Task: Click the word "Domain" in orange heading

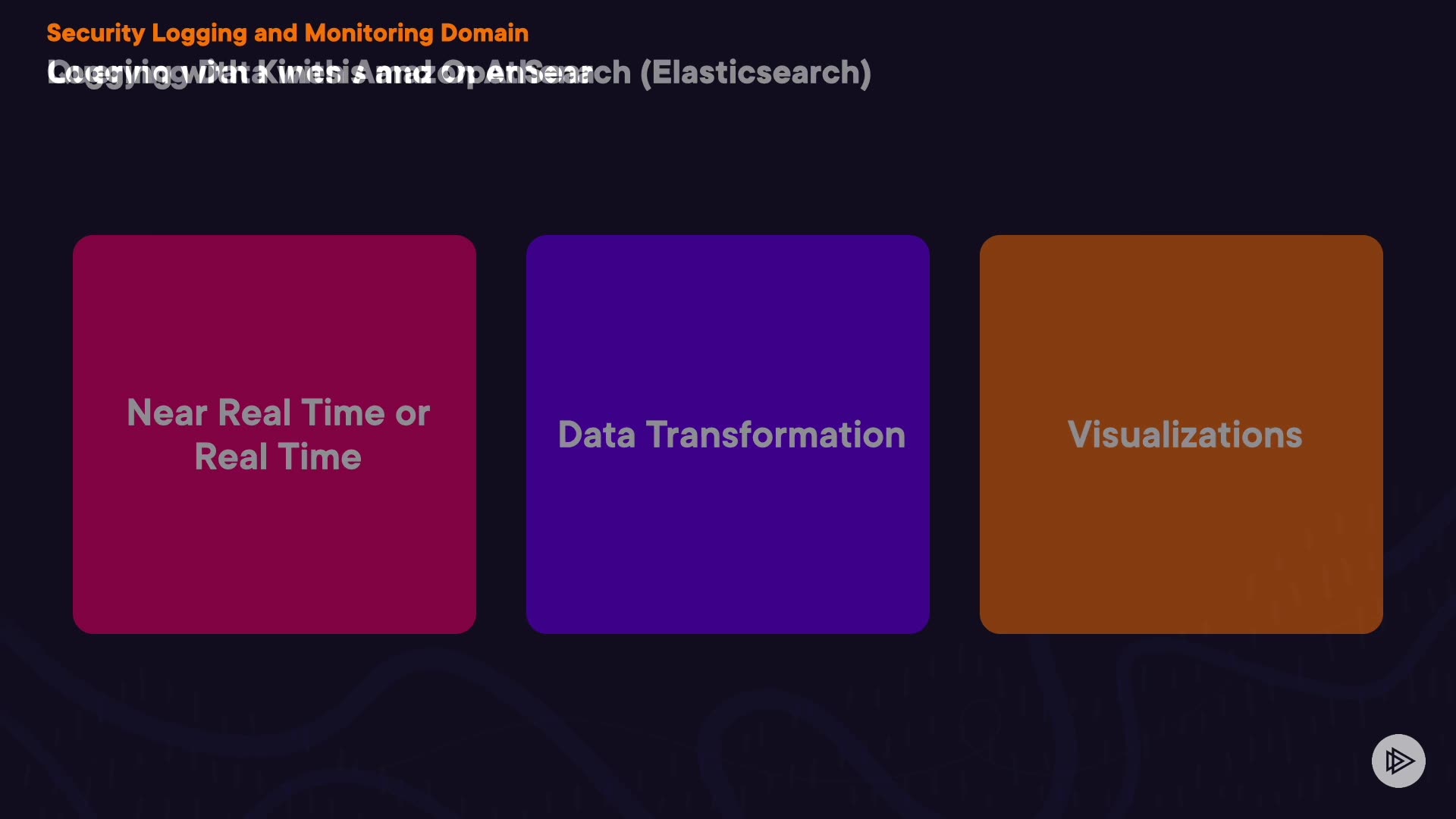Action: [484, 33]
